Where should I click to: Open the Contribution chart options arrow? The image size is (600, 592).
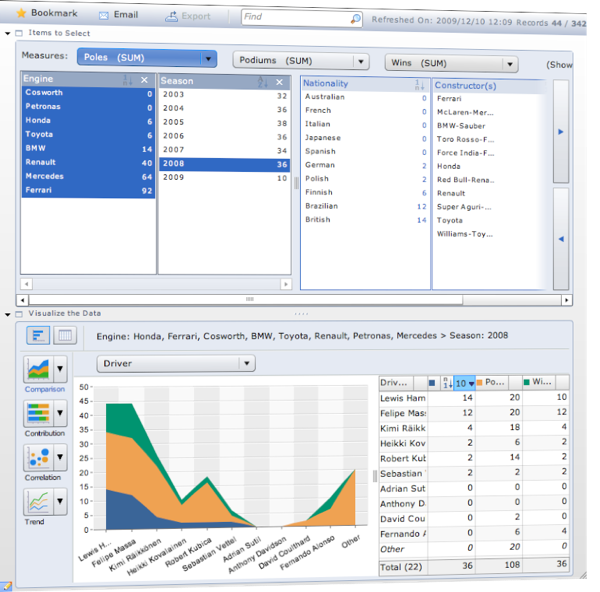tap(60, 413)
